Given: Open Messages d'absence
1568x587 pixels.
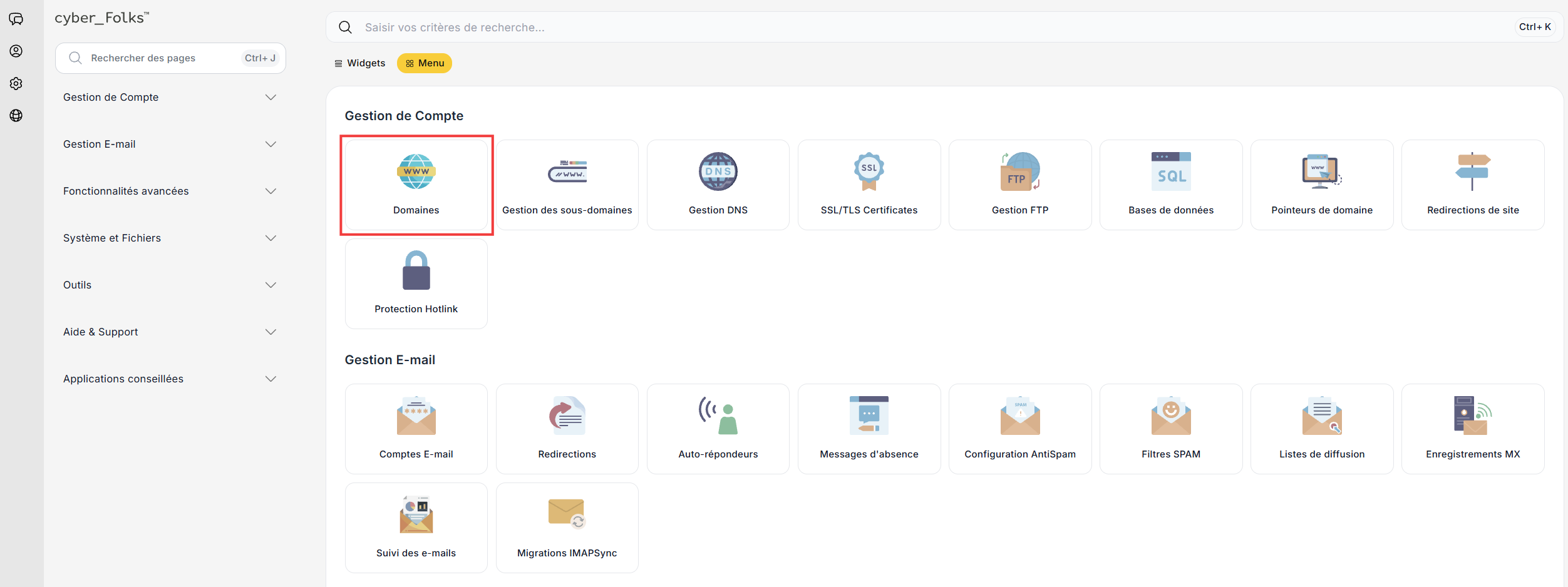Looking at the screenshot, I should tap(869, 429).
